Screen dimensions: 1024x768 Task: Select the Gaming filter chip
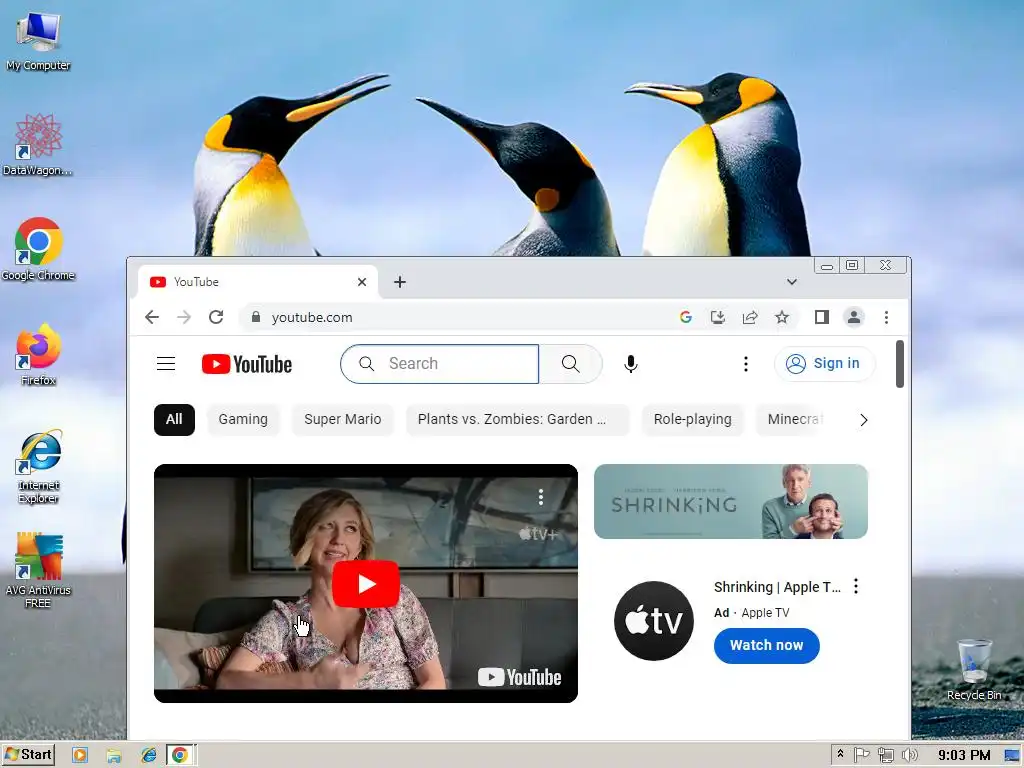pos(243,419)
